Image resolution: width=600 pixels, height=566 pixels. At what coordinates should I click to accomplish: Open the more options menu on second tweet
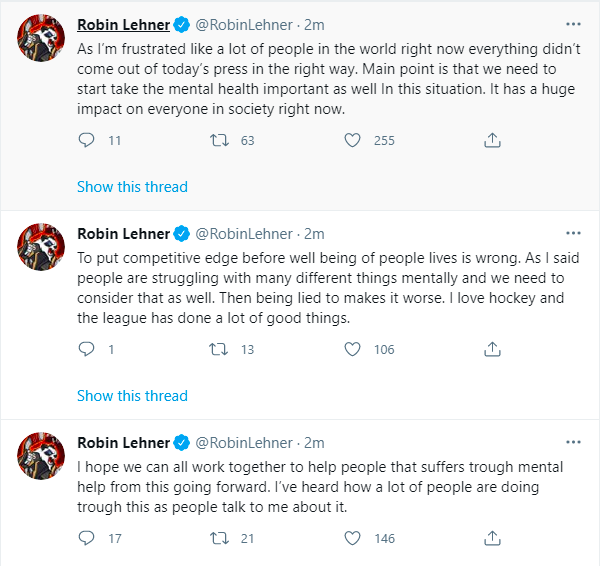click(x=572, y=233)
